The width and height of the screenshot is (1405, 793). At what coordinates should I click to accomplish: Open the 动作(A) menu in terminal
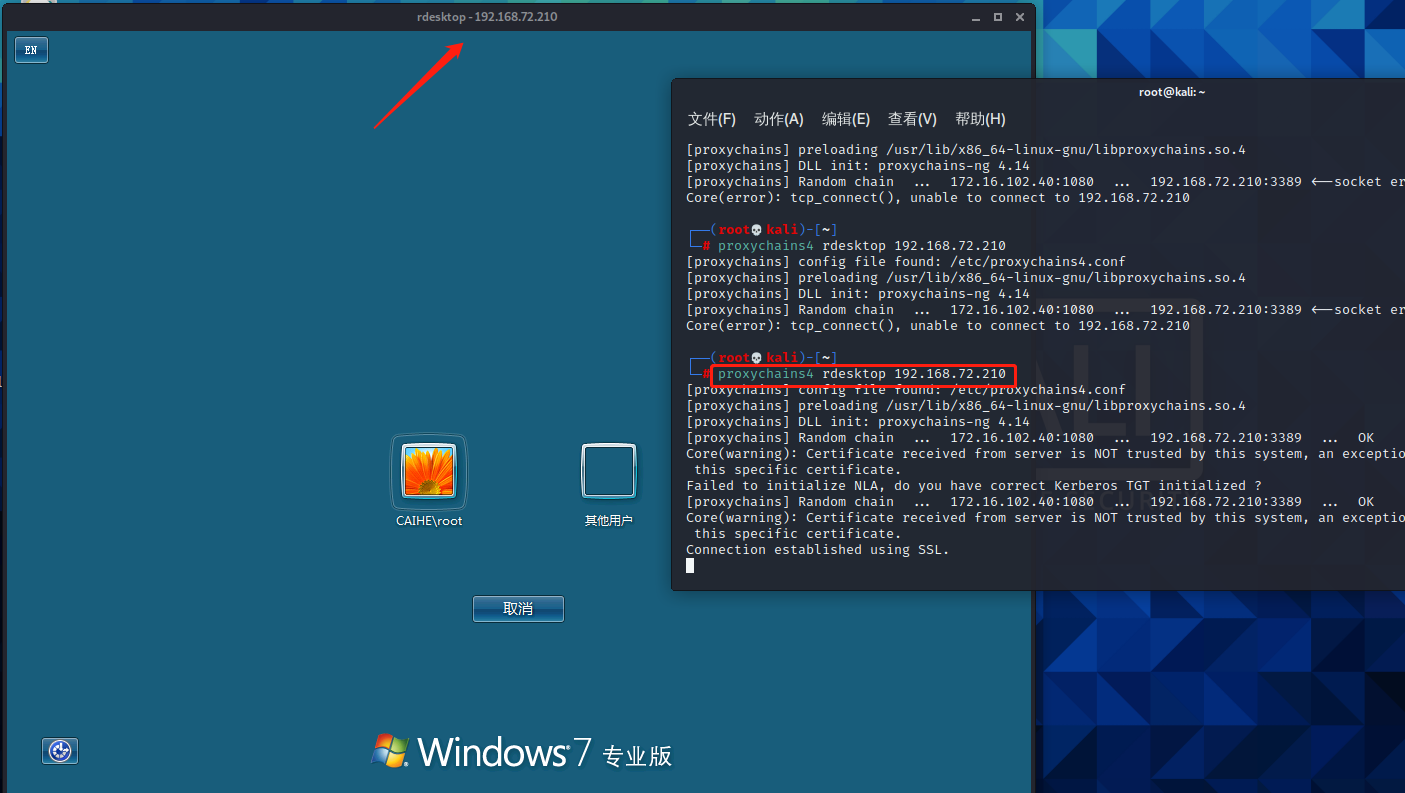779,119
